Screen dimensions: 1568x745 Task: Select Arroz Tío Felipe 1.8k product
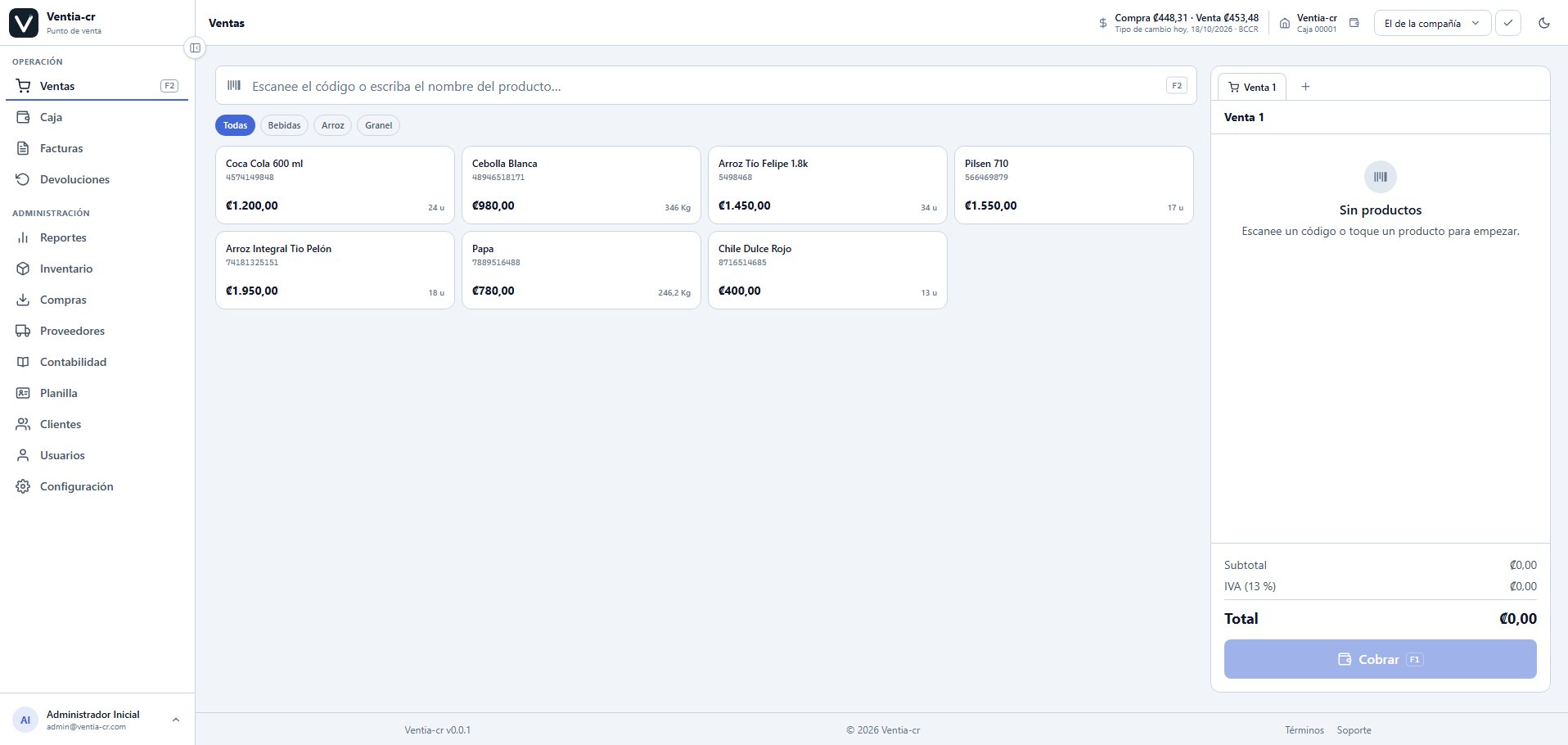point(827,185)
